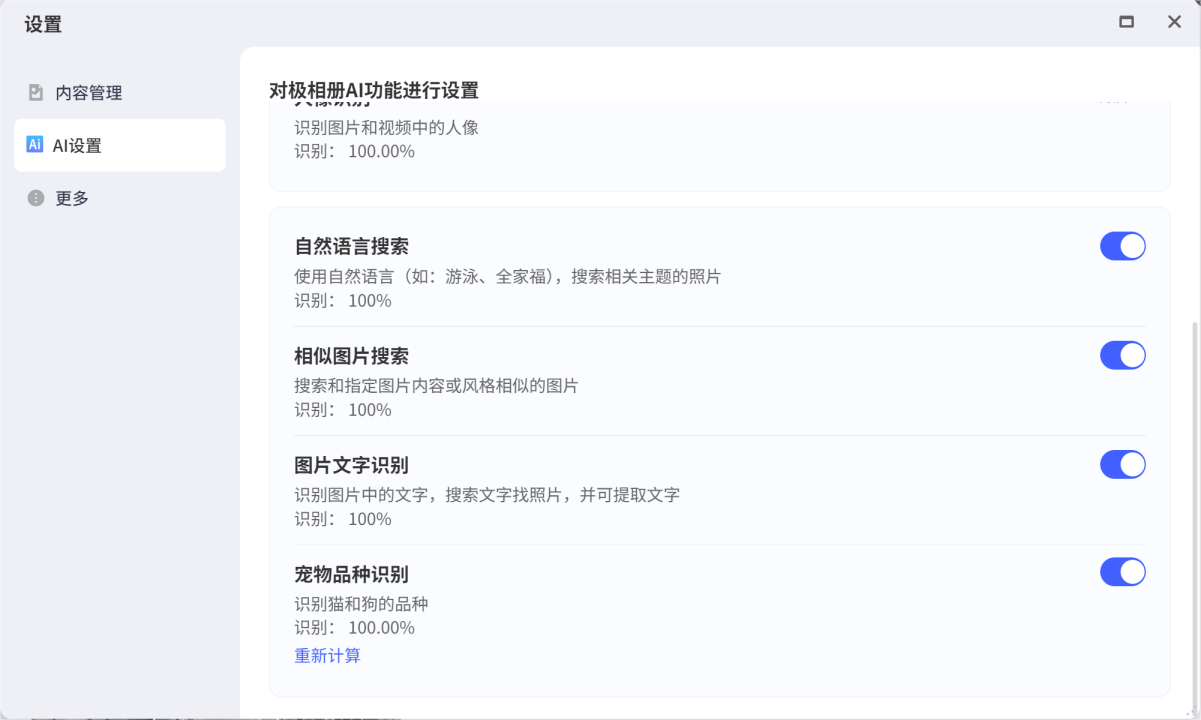Click the 更多 three-dot circle icon
This screenshot has width=1201, height=720.
coord(36,198)
